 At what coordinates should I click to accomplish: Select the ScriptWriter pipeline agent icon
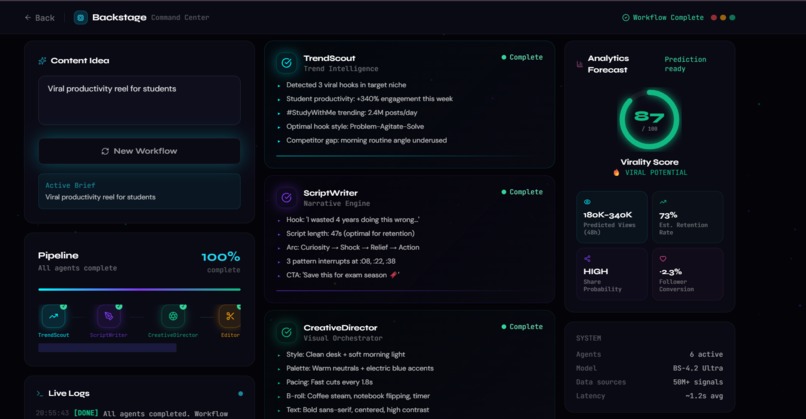coord(109,316)
